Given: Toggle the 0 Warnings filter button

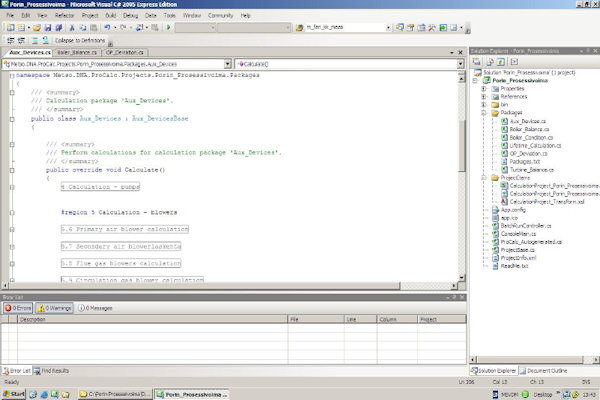Looking at the screenshot, I should point(55,308).
